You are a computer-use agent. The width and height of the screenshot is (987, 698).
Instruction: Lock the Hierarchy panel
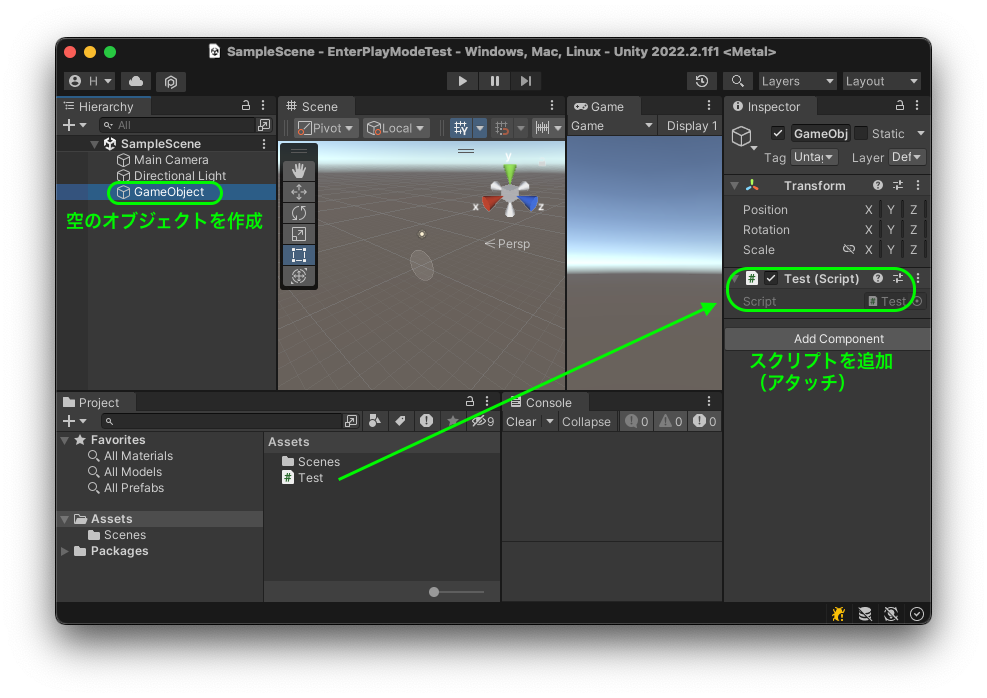[x=246, y=106]
